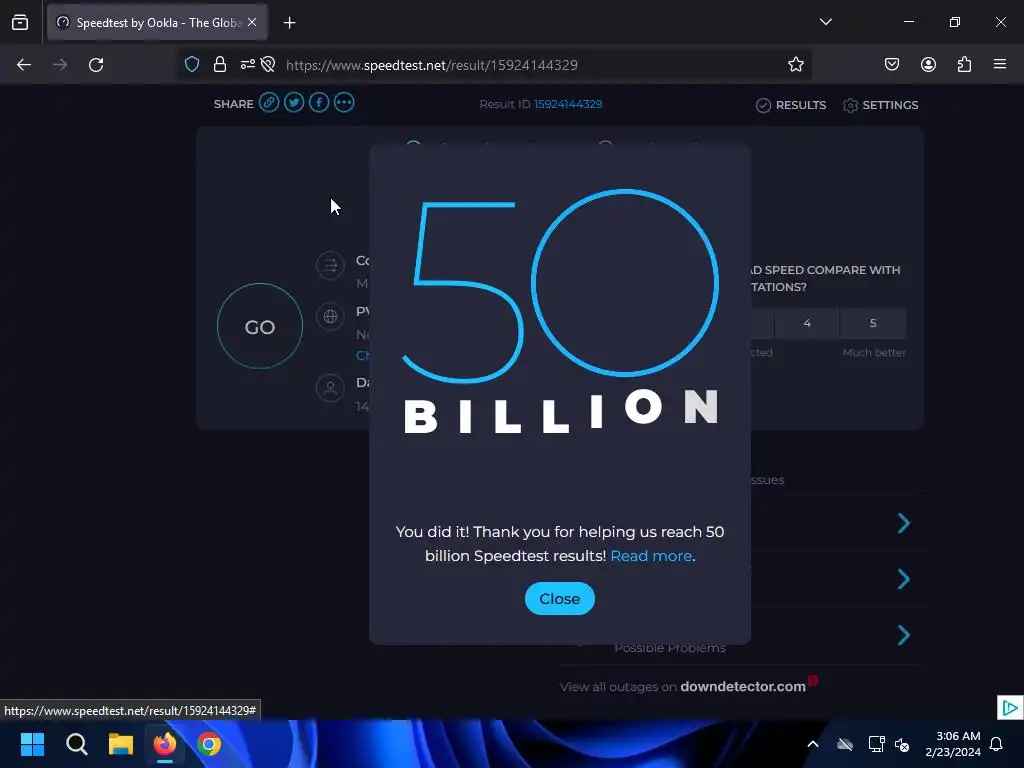
Task: Open Windows taskbar Search
Action: pos(76,744)
